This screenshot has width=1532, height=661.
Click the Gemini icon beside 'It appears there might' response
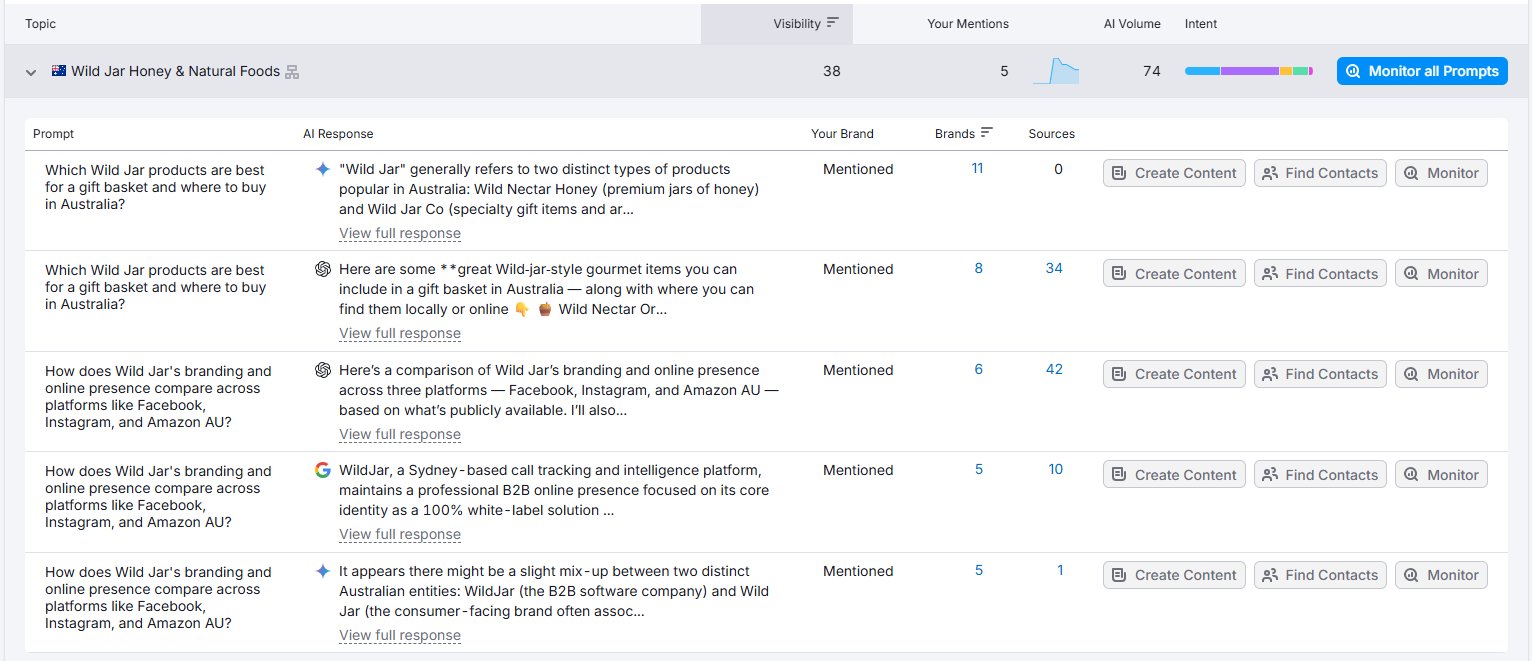[322, 571]
